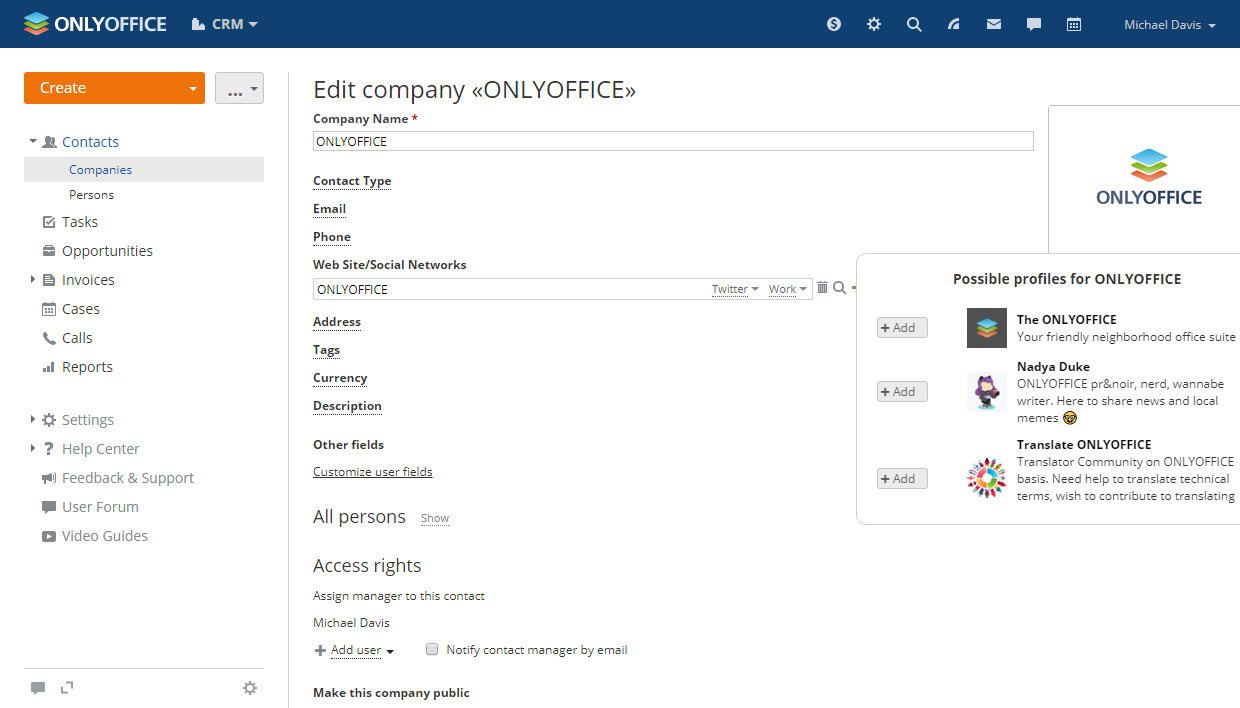Open the Create button dropdown arrow
Screen dimensions: 1240x708
[193, 88]
